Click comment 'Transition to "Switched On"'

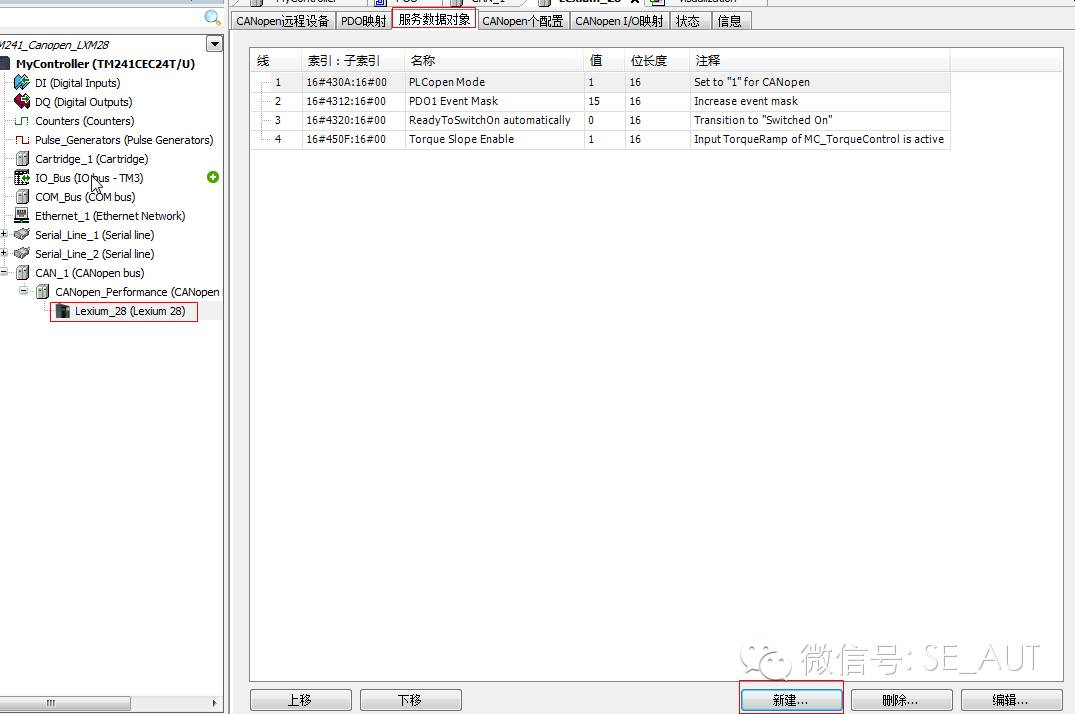click(x=763, y=120)
